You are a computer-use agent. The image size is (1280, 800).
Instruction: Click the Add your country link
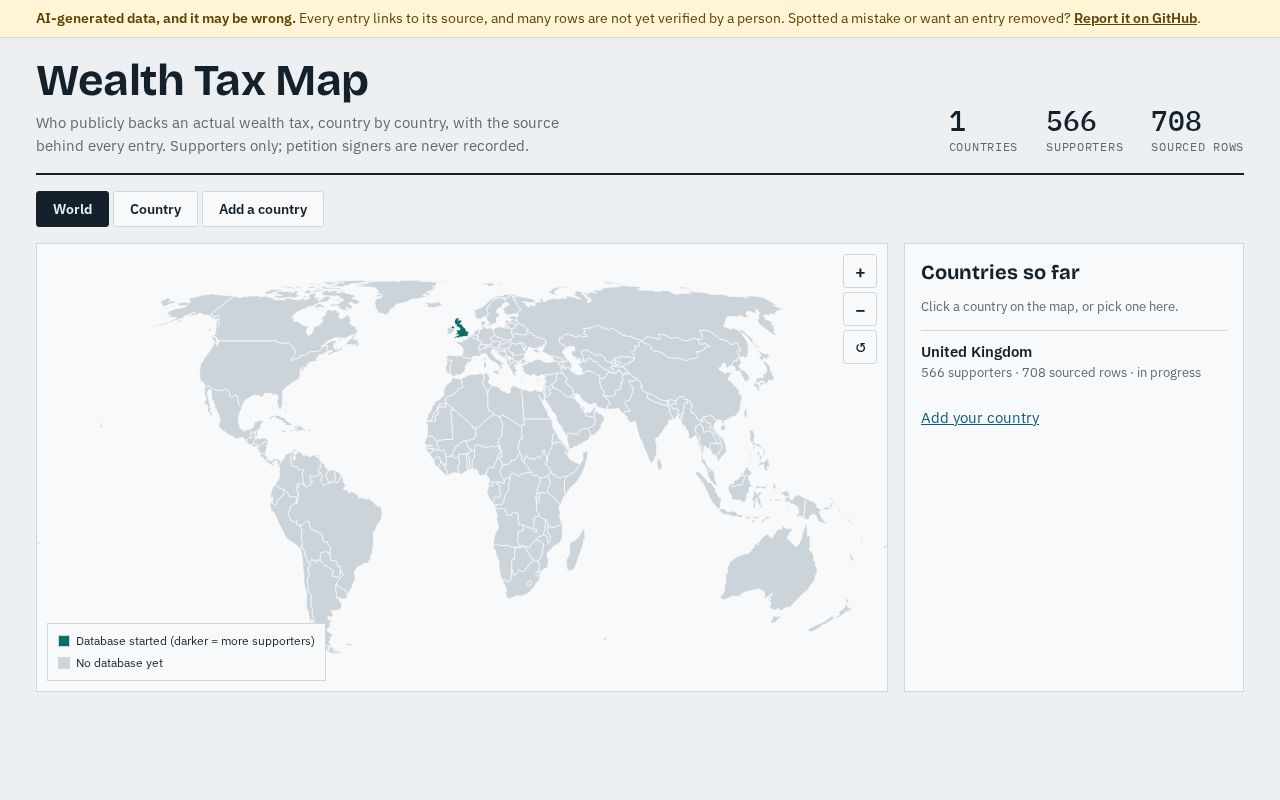pos(980,418)
